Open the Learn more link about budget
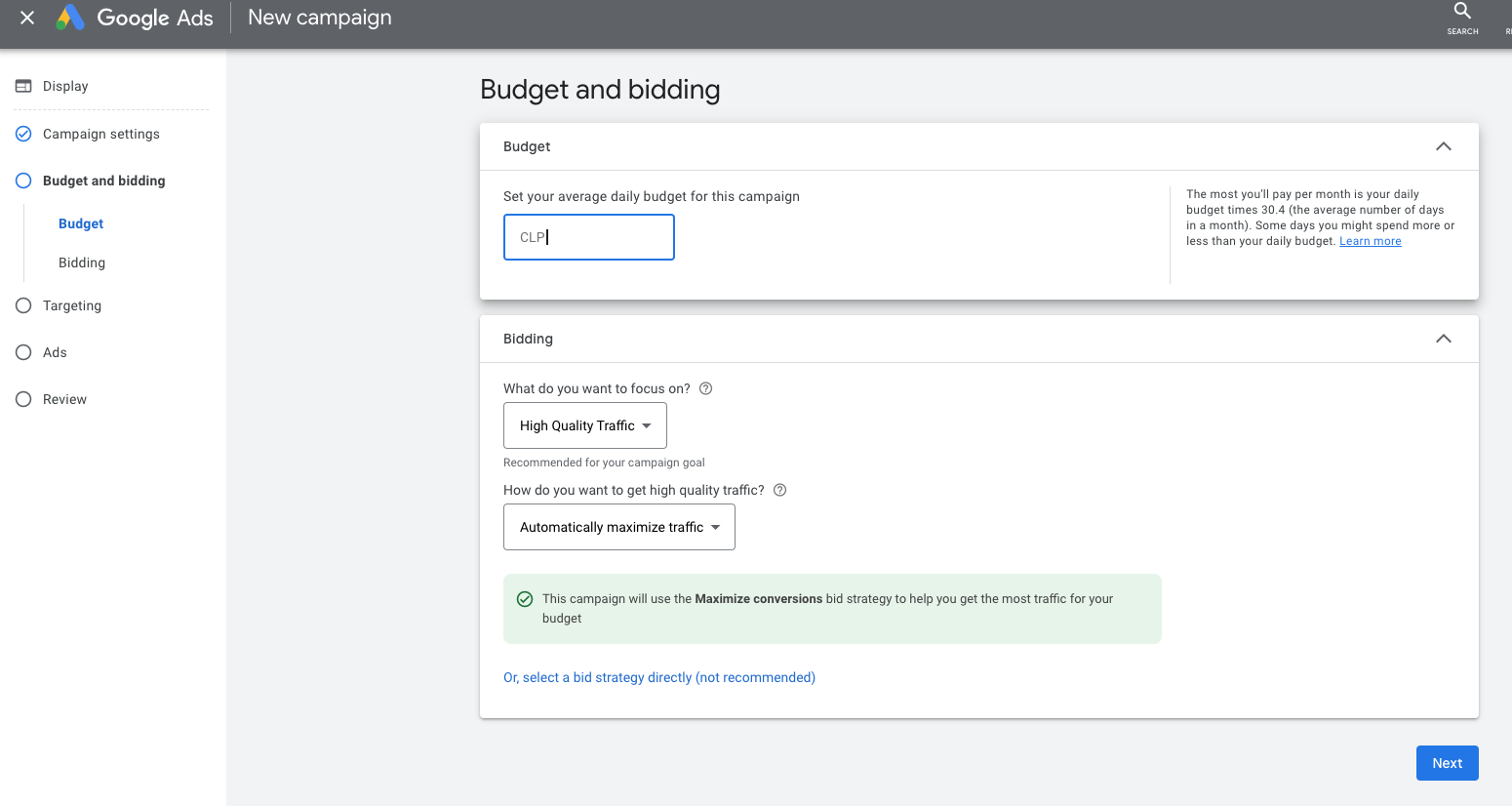Screen dimensions: 1512x806 [1370, 241]
